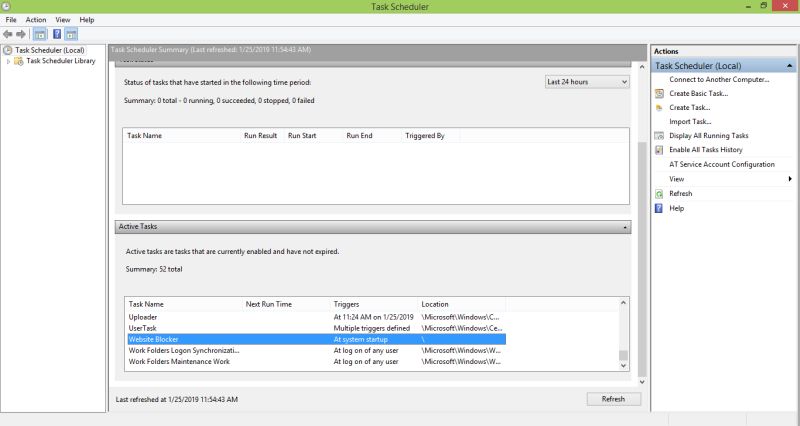Click the active tasks list scroll-up arrow
Viewport: 800px width, 426px height.
(x=623, y=303)
